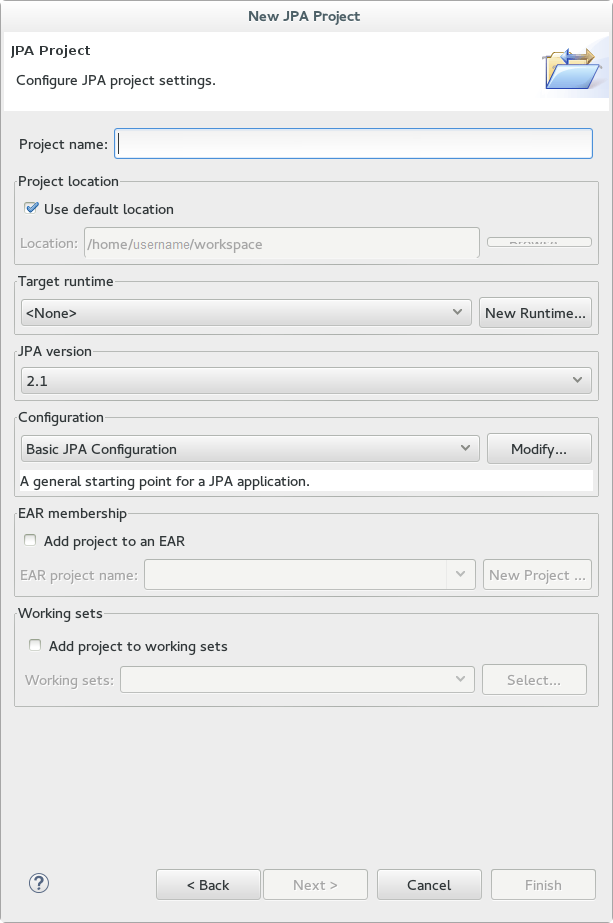Click the New Project... button
613x923 pixels.
coord(537,575)
